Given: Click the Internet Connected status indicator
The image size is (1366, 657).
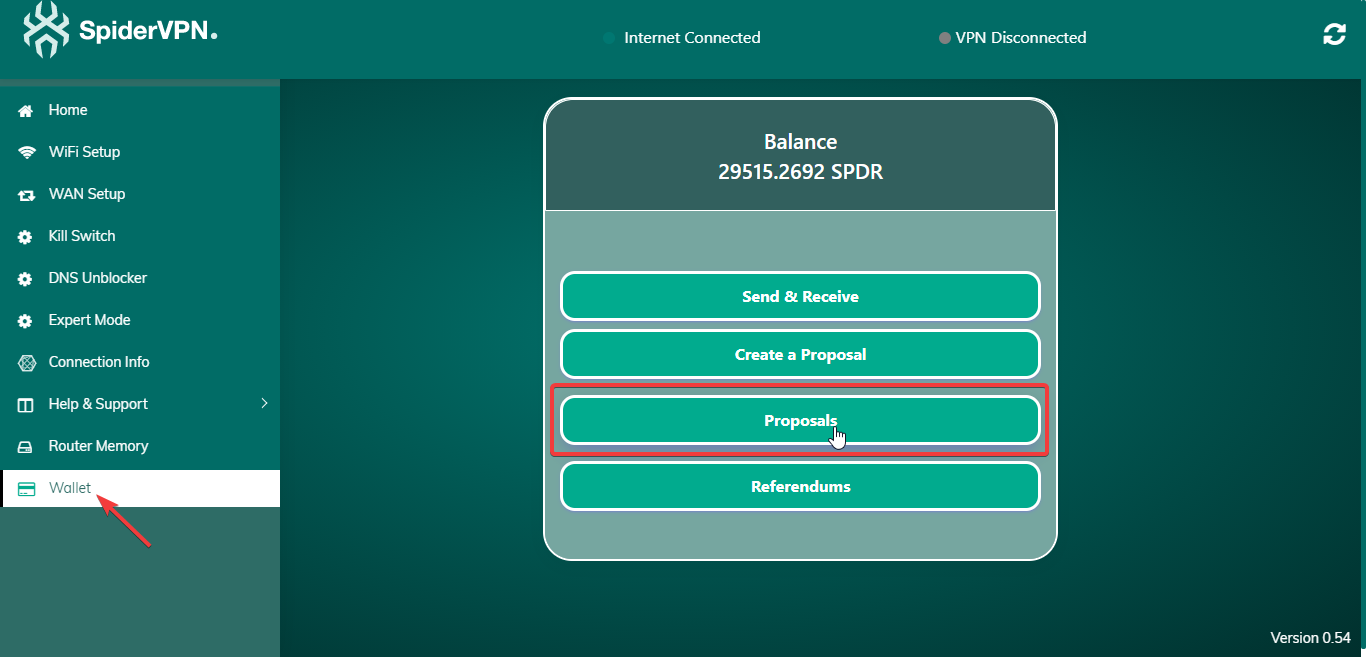Looking at the screenshot, I should (x=683, y=38).
